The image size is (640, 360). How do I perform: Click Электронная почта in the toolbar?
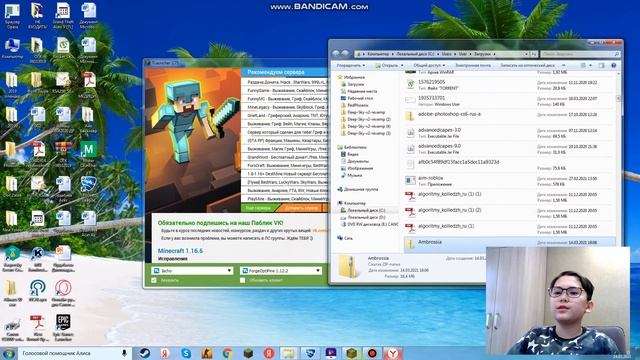[x=473, y=65]
